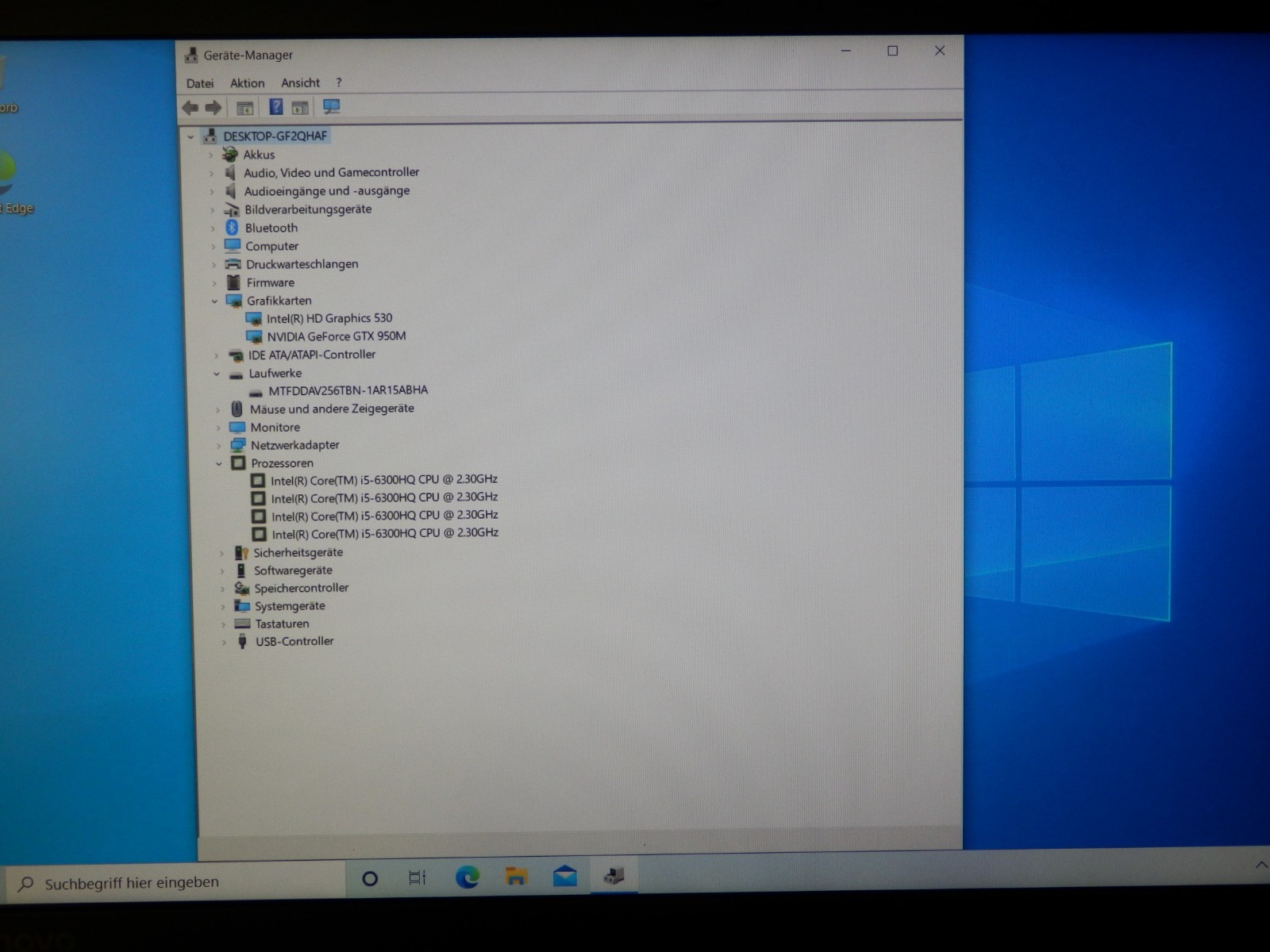The height and width of the screenshot is (952, 1270).
Task: Expand the Bildverarbeitungsgeräte category
Action: pos(212,209)
